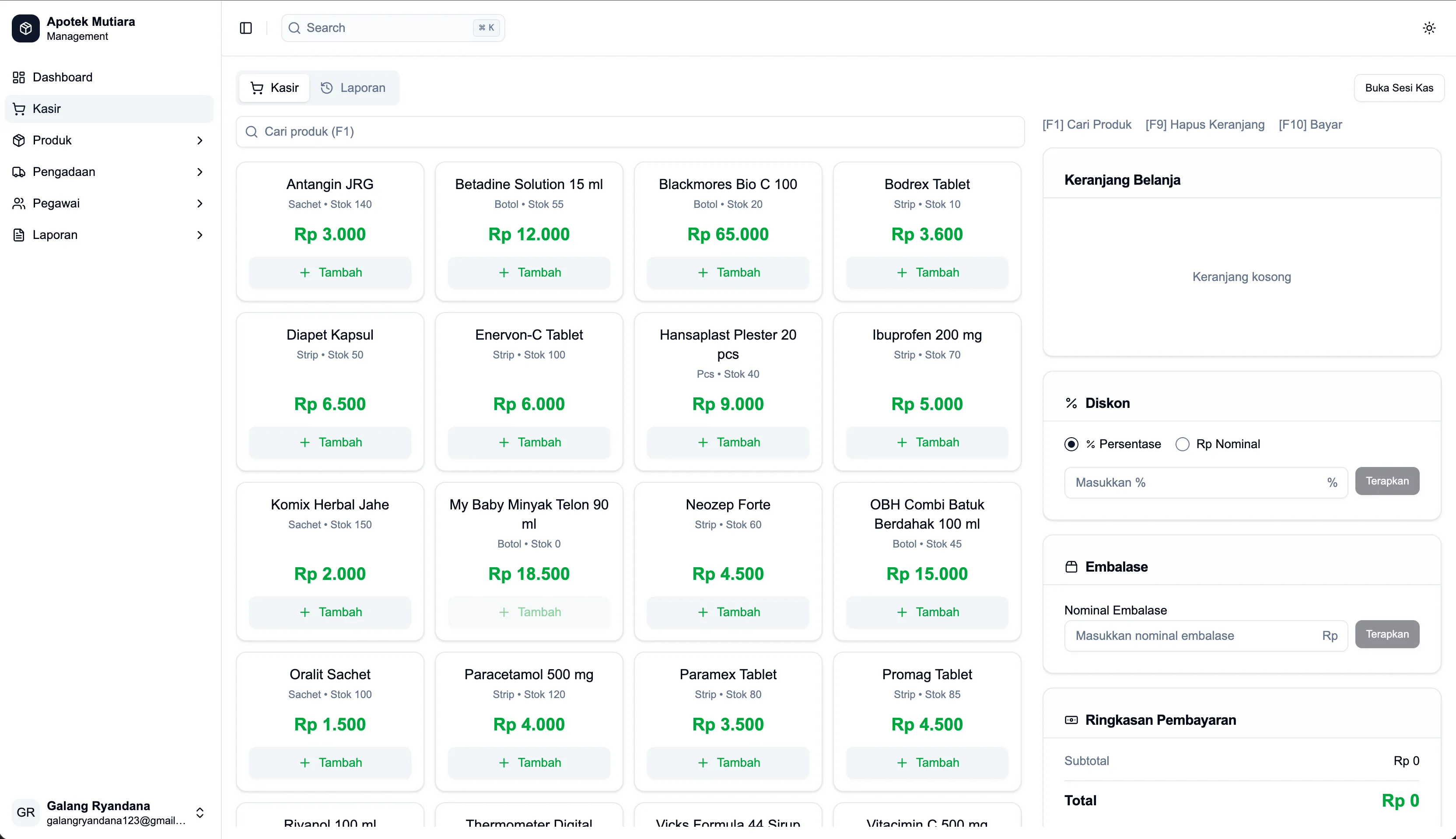Click the plus icon on Promag Tablet card
The width and height of the screenshot is (1456, 839).
click(902, 763)
